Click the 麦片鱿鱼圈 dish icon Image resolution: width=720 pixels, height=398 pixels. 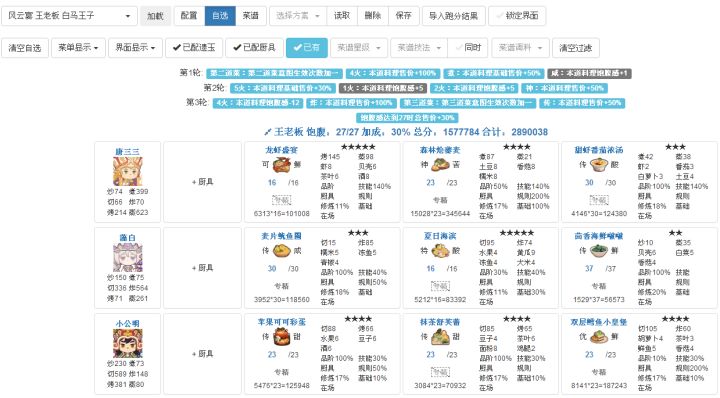click(282, 251)
